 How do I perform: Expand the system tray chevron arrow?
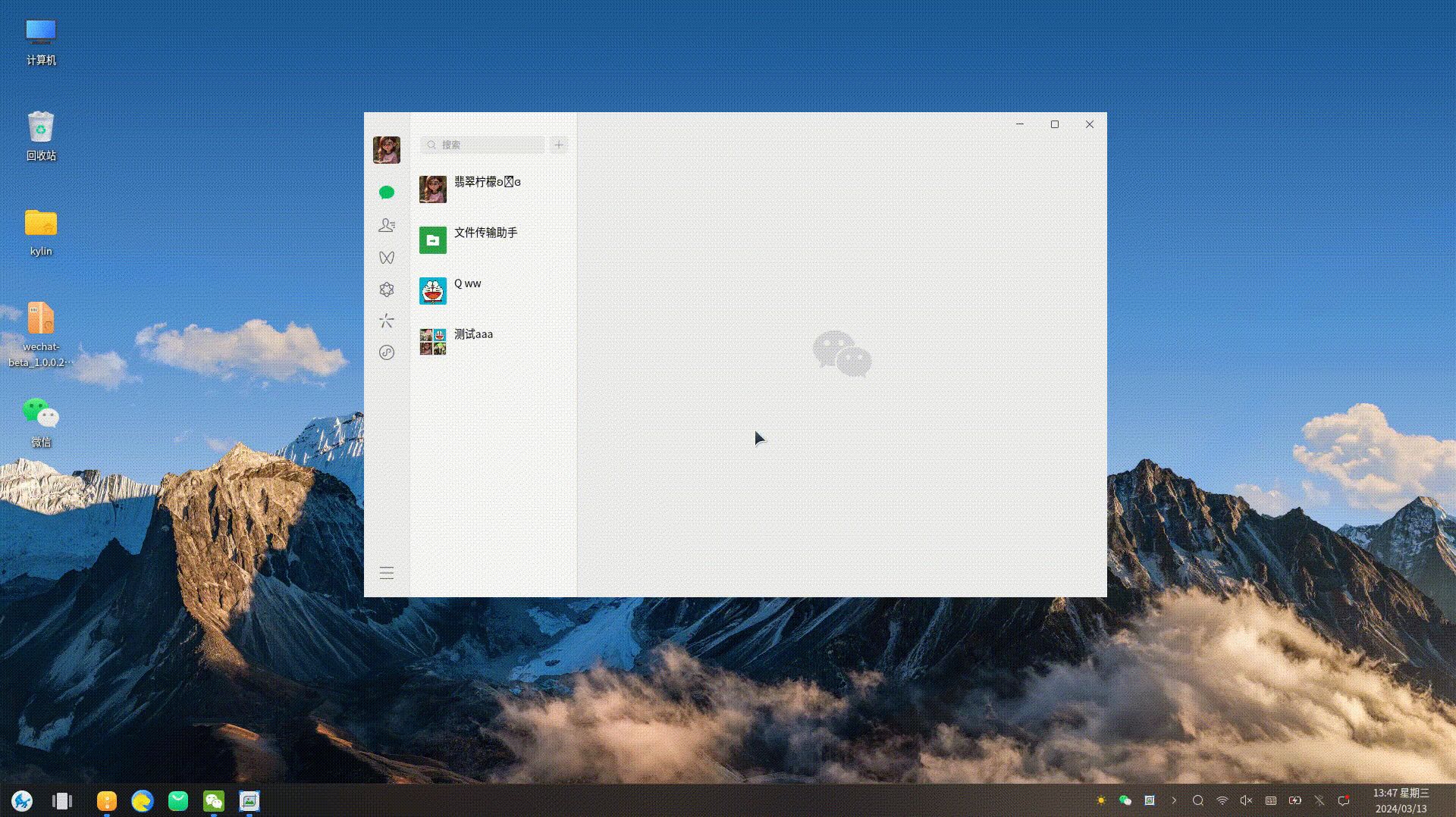pyautogui.click(x=1174, y=800)
